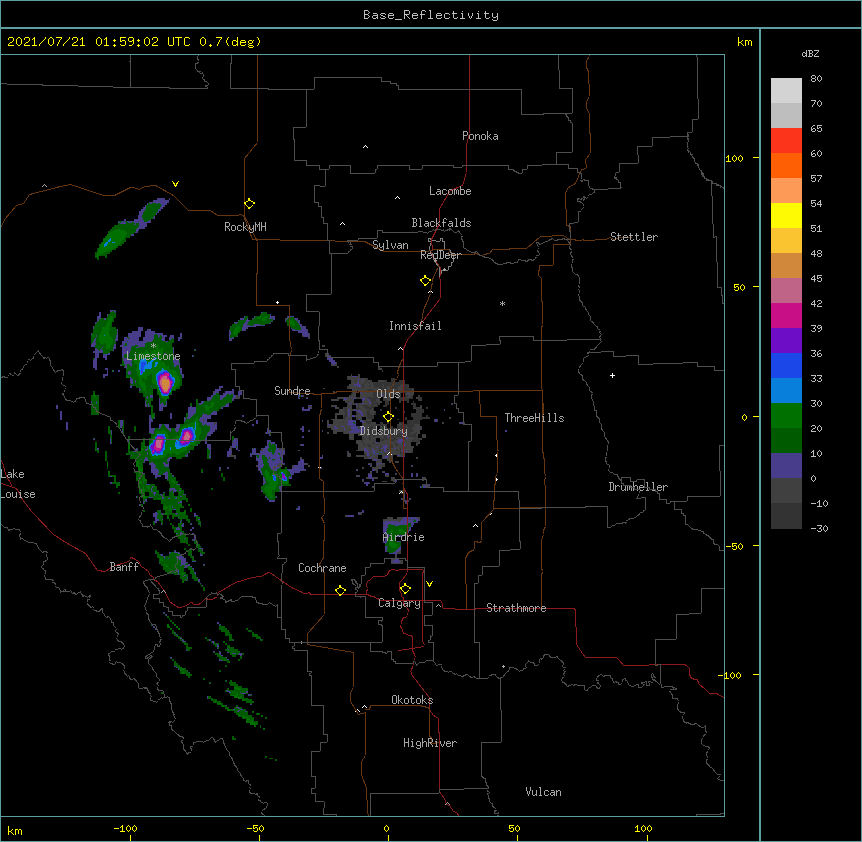The width and height of the screenshot is (862, 842).
Task: Click the strongest storm cell southeast of Limestone
Action: point(165,382)
